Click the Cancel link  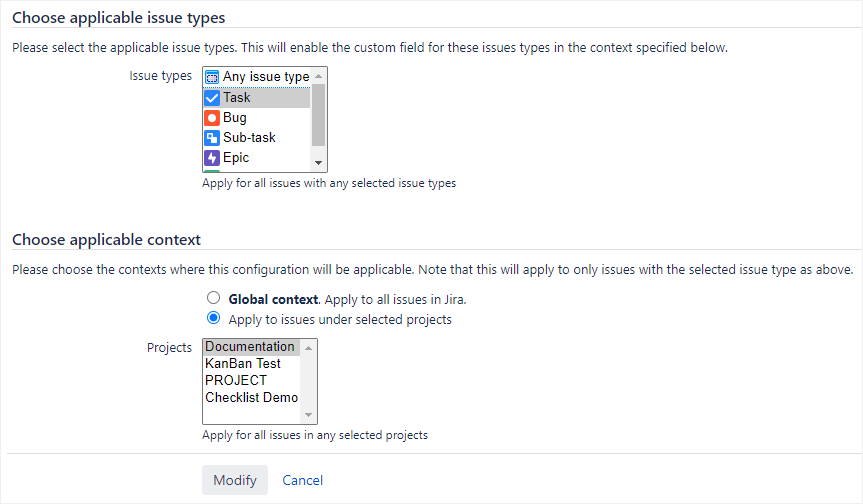pos(303,480)
